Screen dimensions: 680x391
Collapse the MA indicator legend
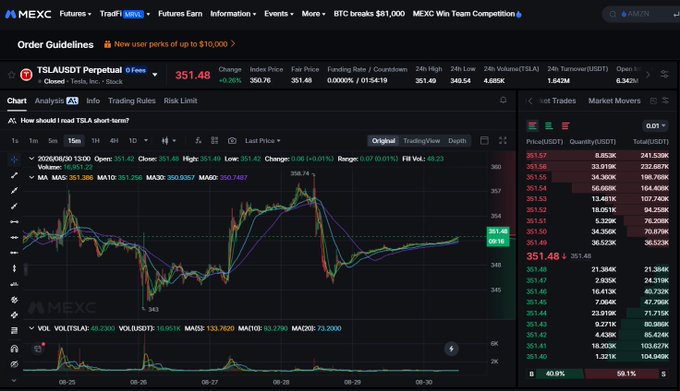tap(31, 177)
